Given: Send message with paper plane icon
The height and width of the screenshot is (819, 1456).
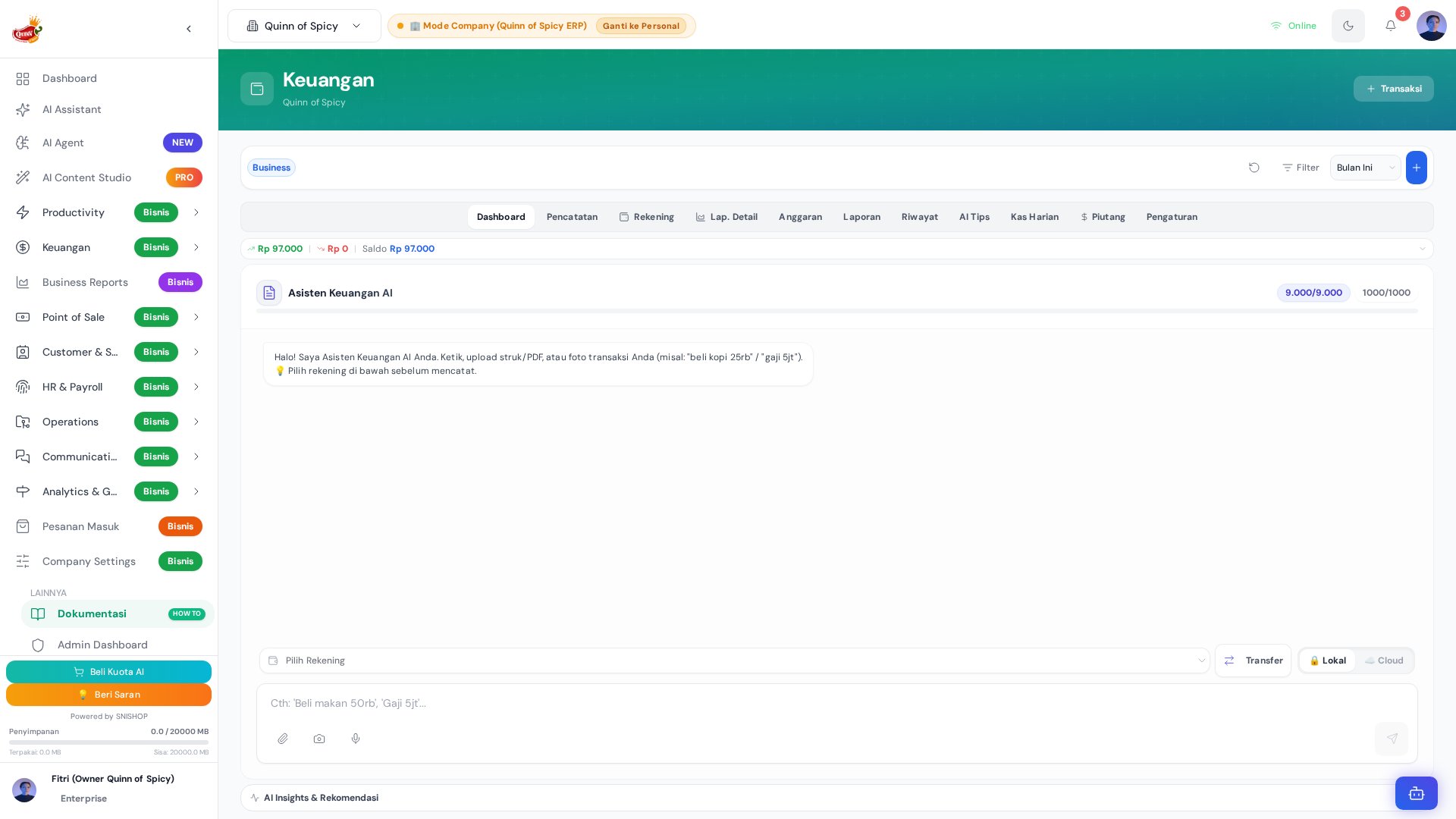Looking at the screenshot, I should (1392, 739).
